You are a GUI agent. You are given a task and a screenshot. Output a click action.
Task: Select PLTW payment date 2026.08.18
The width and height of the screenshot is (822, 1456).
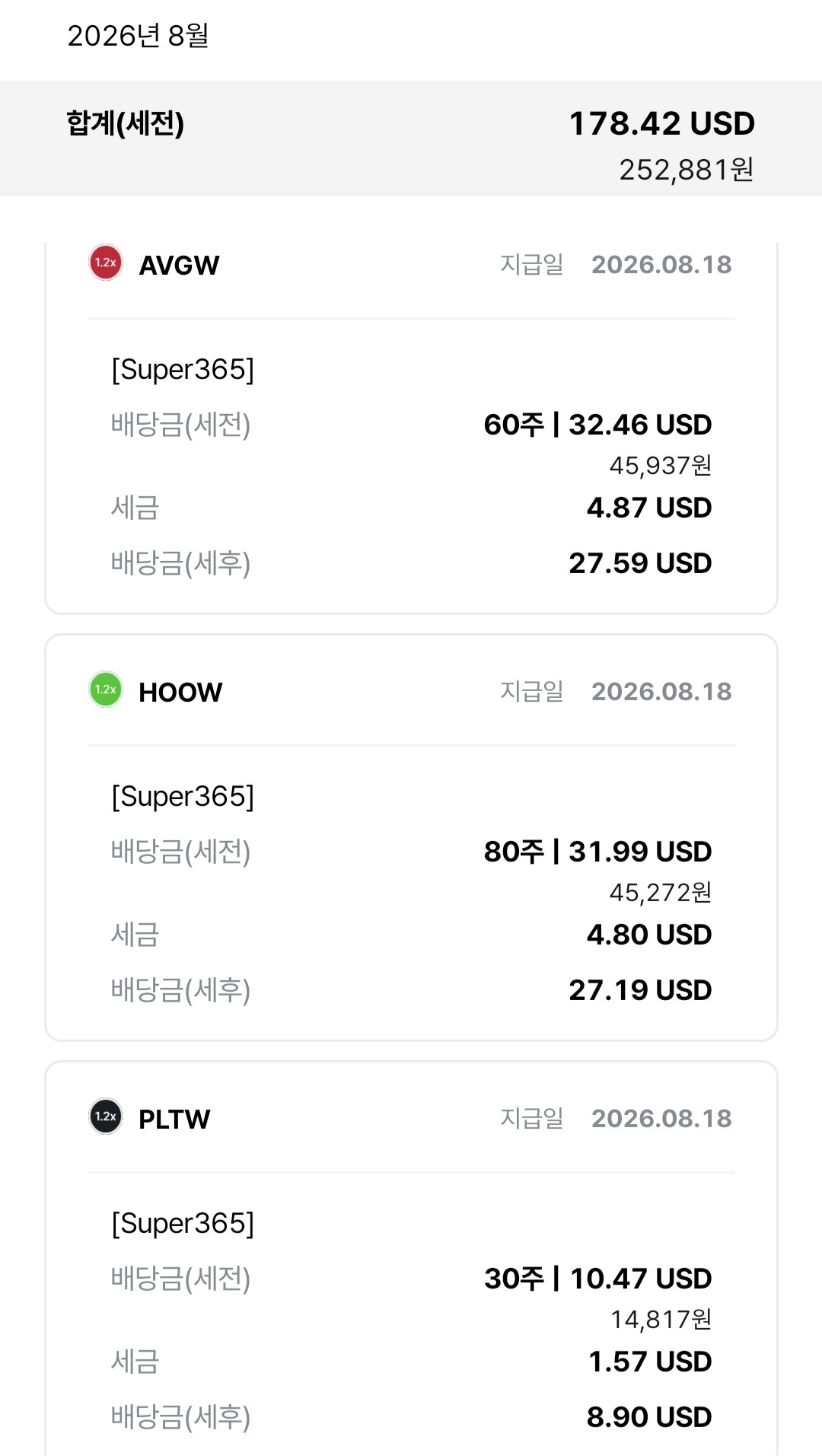pyautogui.click(x=661, y=1118)
